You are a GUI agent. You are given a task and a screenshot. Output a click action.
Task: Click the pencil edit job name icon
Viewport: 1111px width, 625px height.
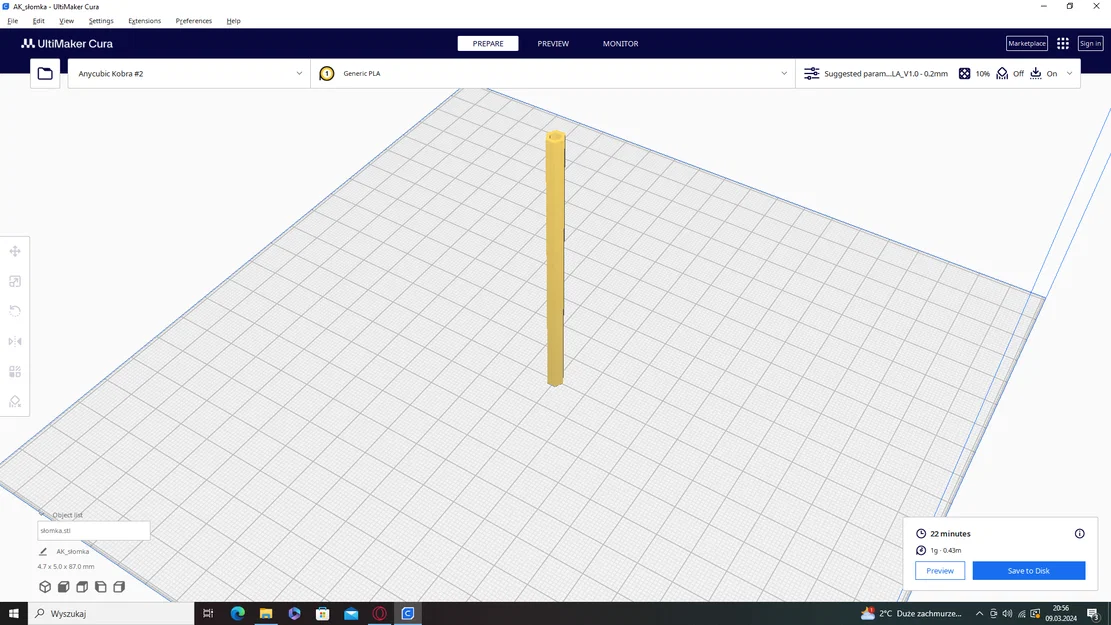[x=43, y=551]
